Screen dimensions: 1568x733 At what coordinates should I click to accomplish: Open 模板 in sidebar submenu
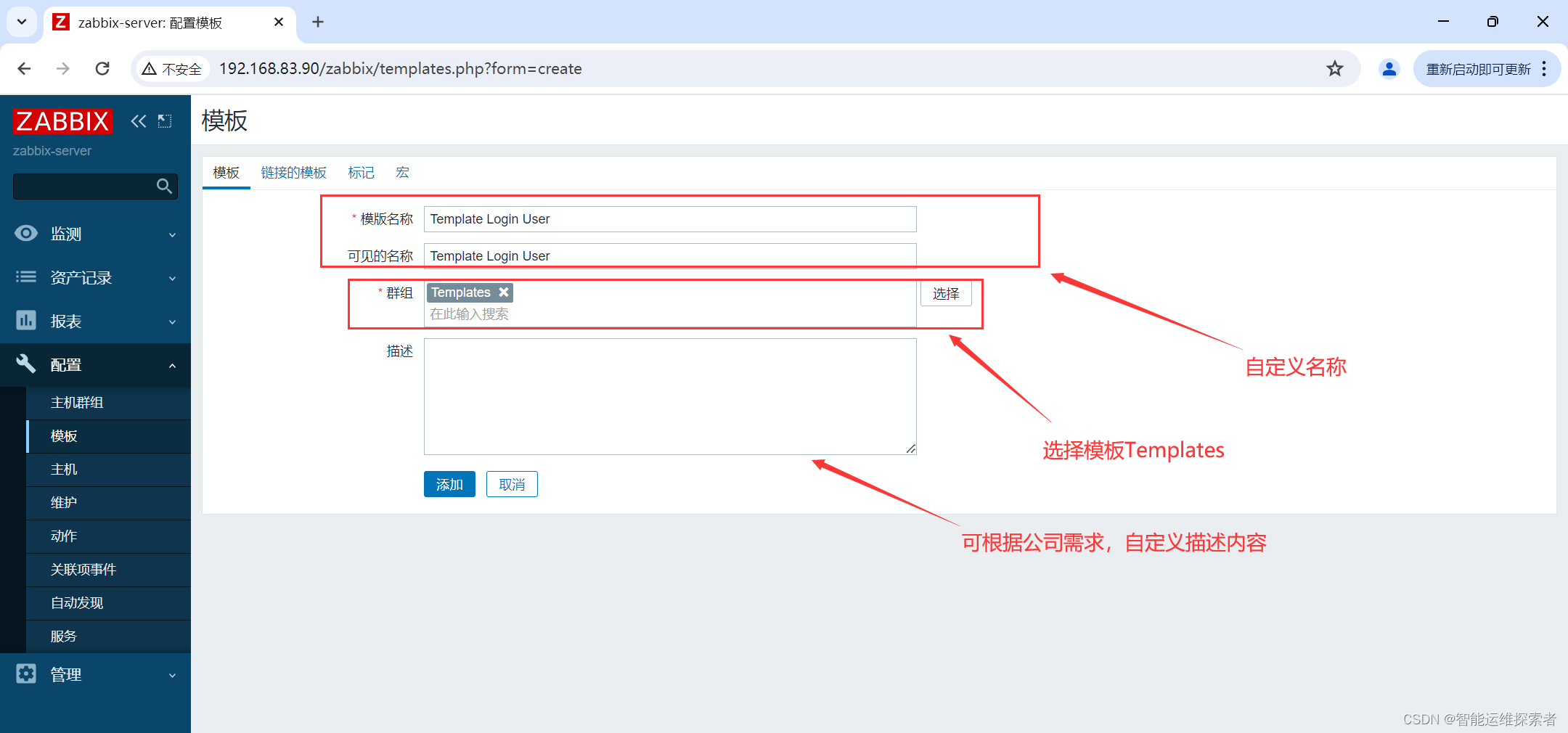(x=108, y=436)
